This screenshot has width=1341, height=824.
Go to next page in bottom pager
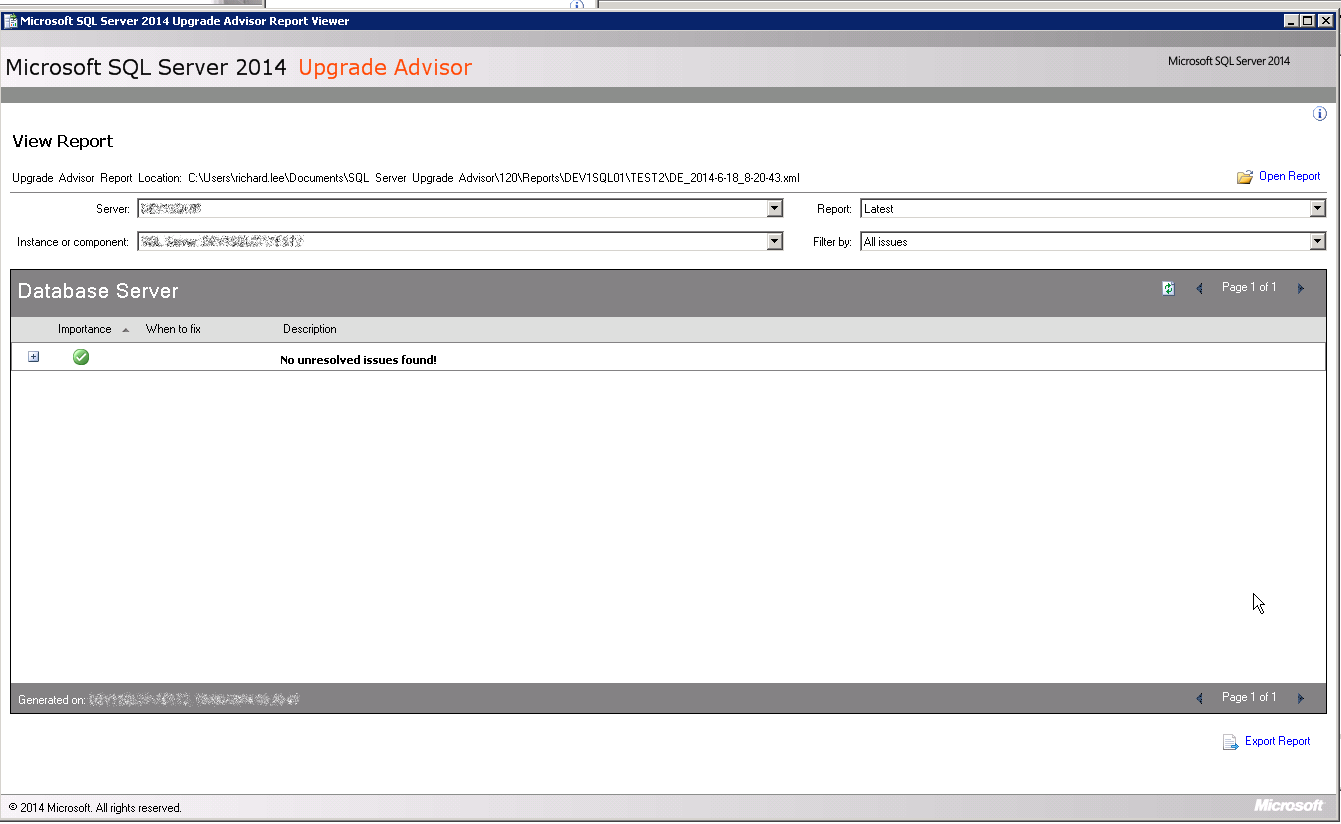tap(1301, 699)
